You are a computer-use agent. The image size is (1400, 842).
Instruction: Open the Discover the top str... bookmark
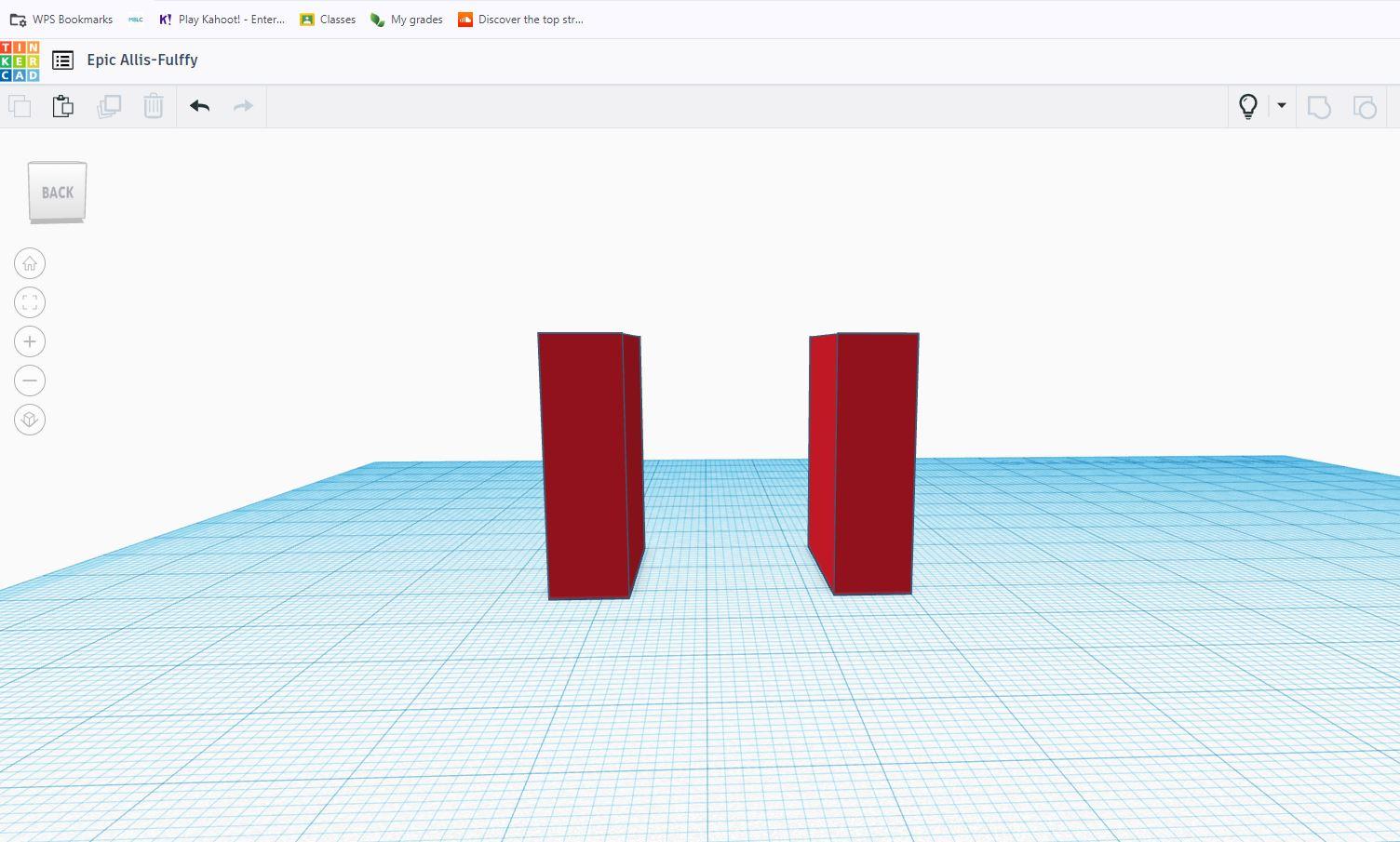521,19
